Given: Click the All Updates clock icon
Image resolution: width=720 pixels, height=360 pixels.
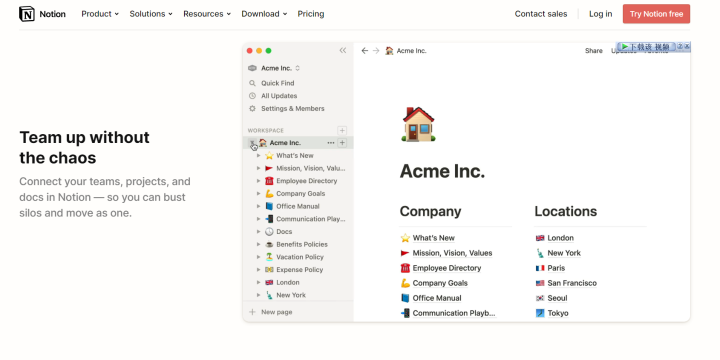Looking at the screenshot, I should pos(252,96).
